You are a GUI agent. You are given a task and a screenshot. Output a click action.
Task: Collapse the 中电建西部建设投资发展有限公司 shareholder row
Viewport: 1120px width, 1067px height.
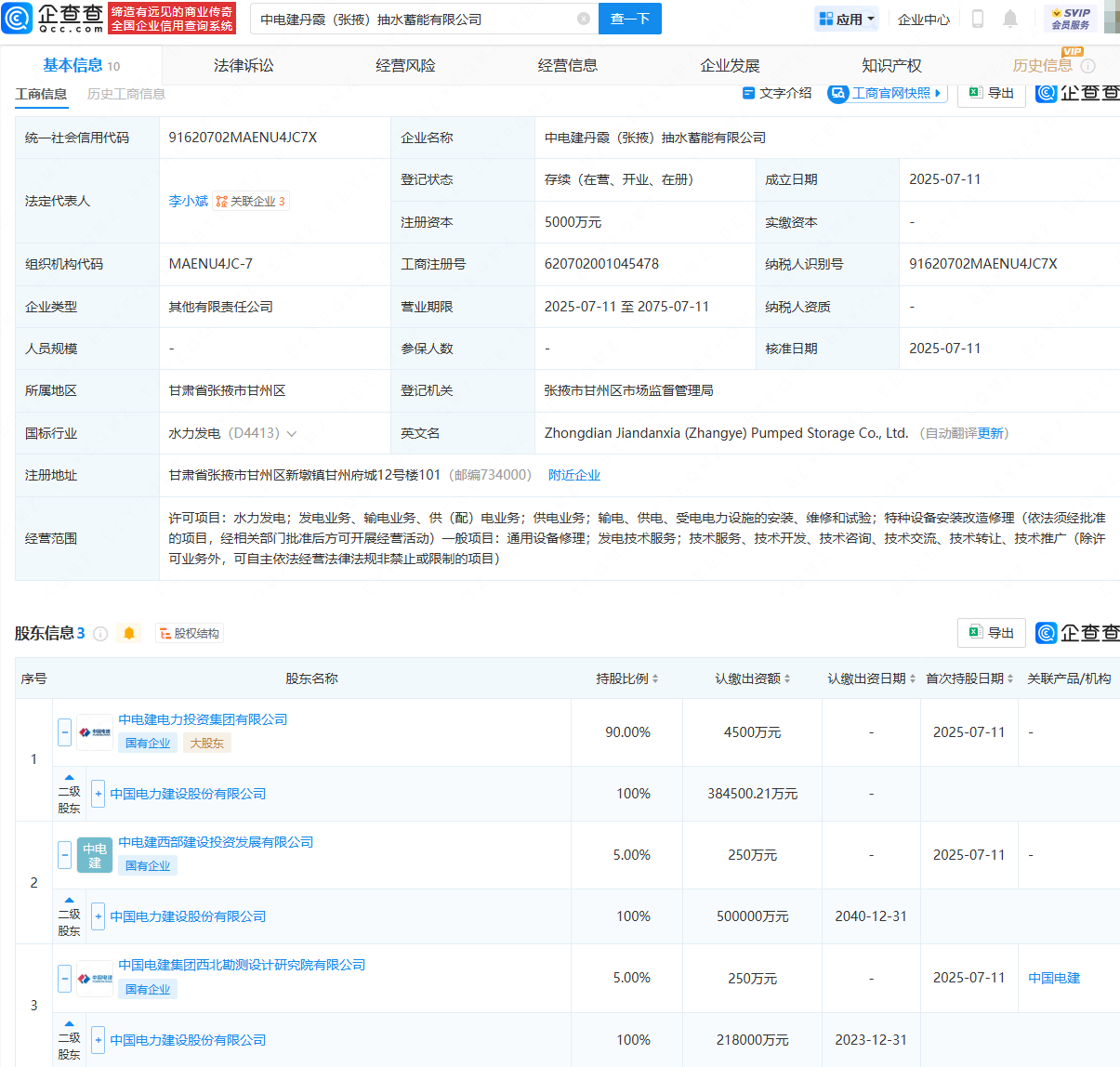click(64, 855)
